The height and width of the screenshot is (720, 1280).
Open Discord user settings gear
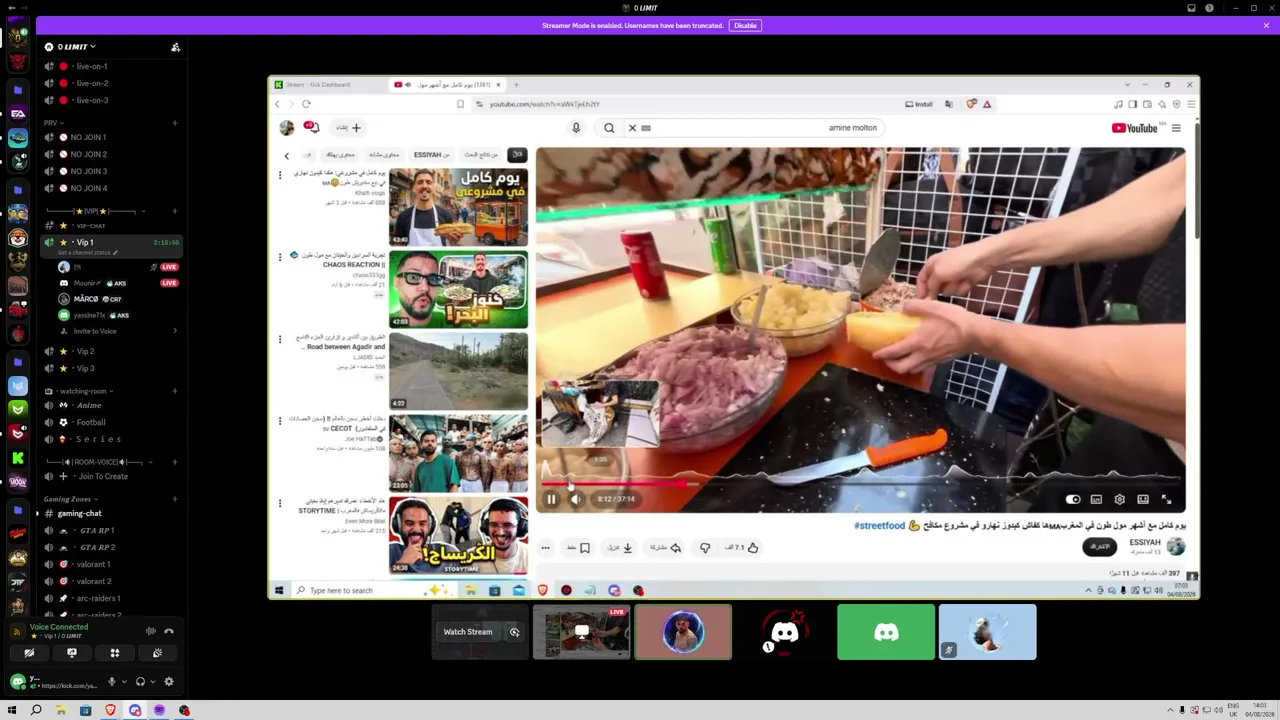click(169, 682)
